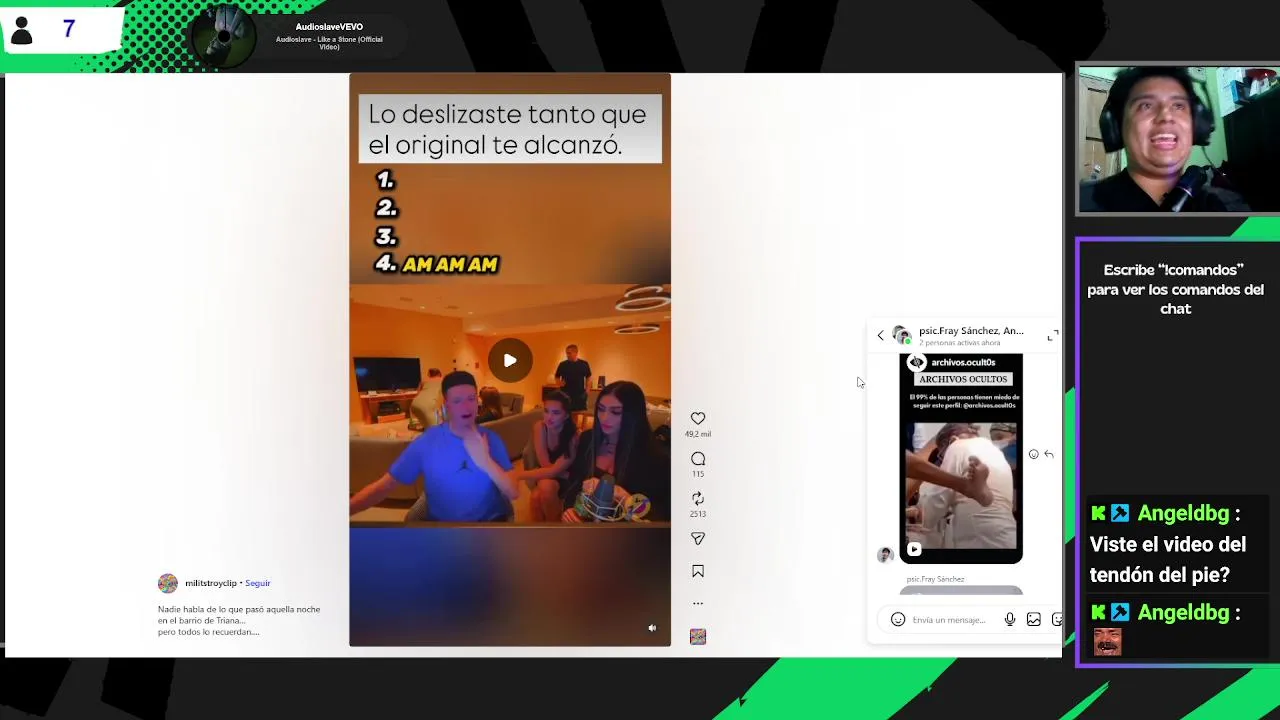Open the group chat avatar in the header
Viewport: 1280px width, 720px height.
901,335
